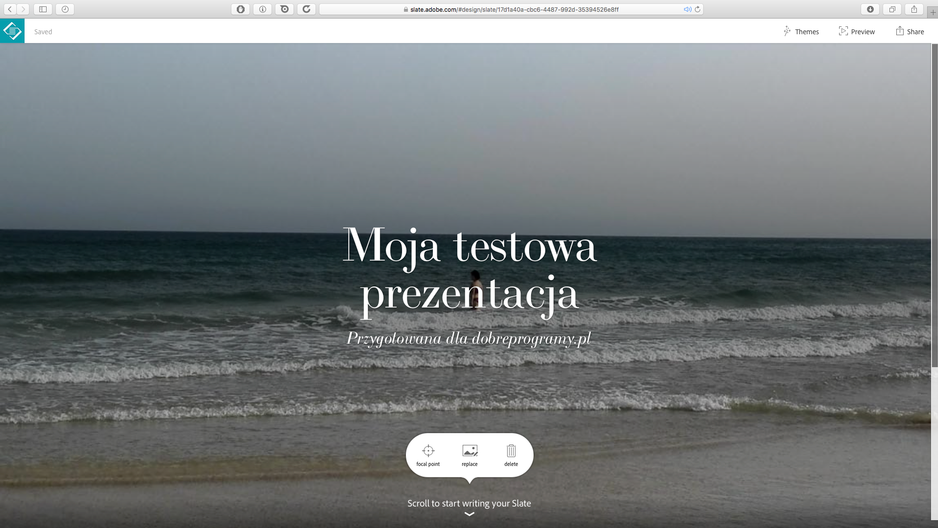Replace the cover photo
Image resolution: width=938 pixels, height=528 pixels.
[x=470, y=455]
